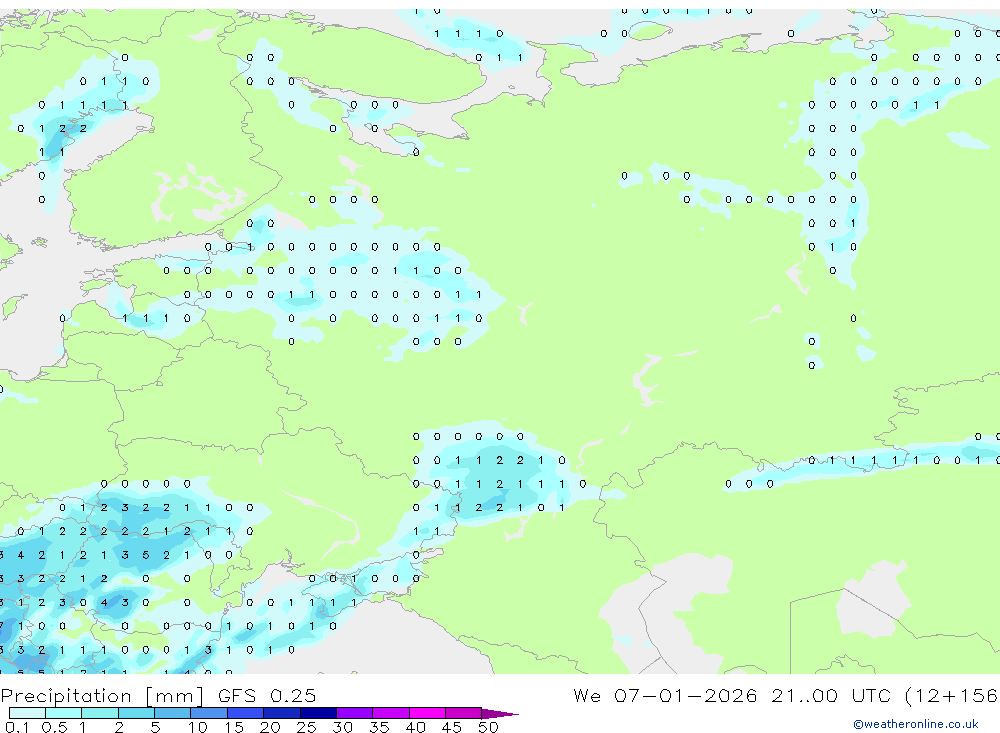Click the 25–30 mm navy legend swatch
Image resolution: width=1000 pixels, height=733 pixels.
318,713
